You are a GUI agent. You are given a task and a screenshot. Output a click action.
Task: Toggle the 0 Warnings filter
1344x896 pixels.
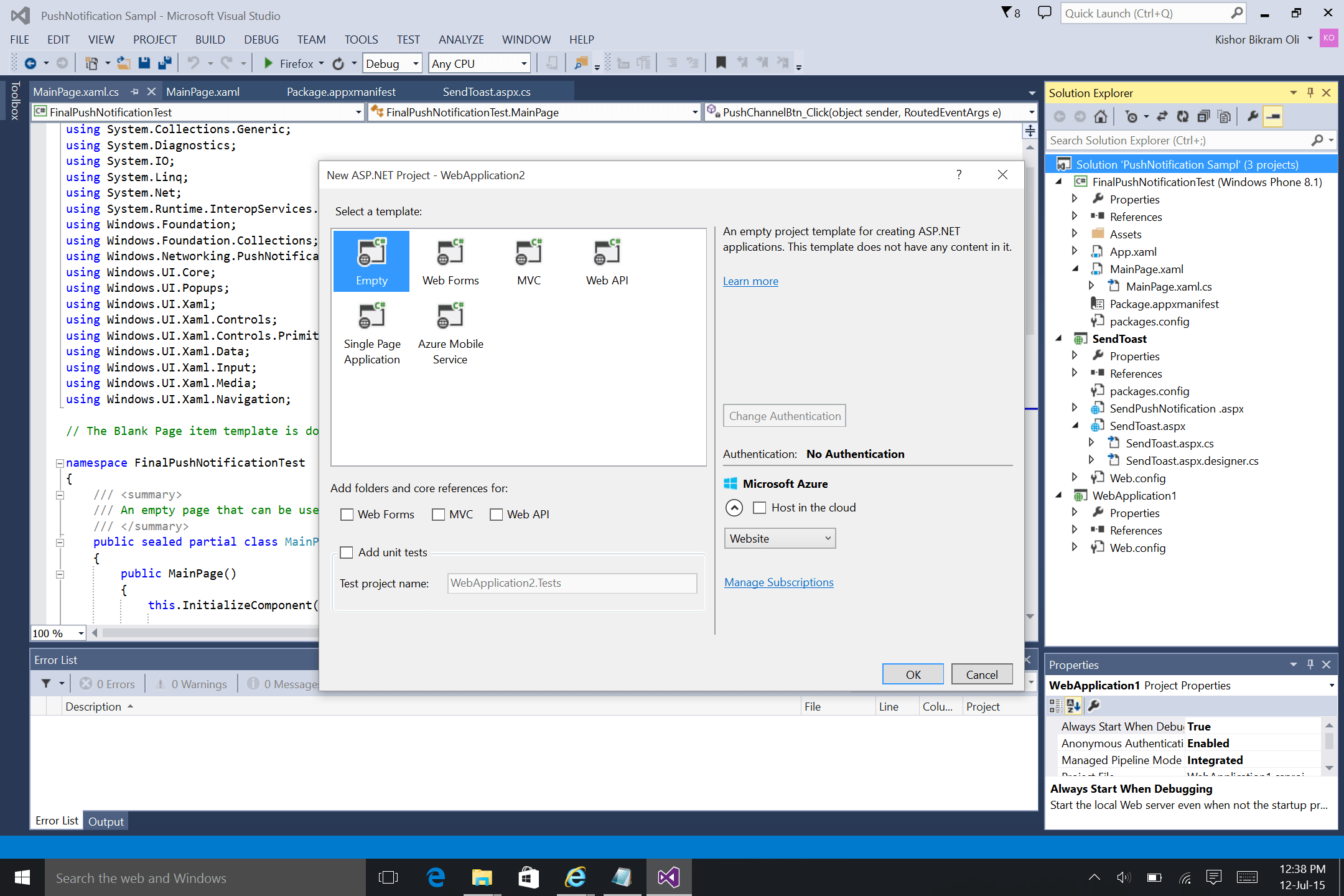click(x=192, y=684)
